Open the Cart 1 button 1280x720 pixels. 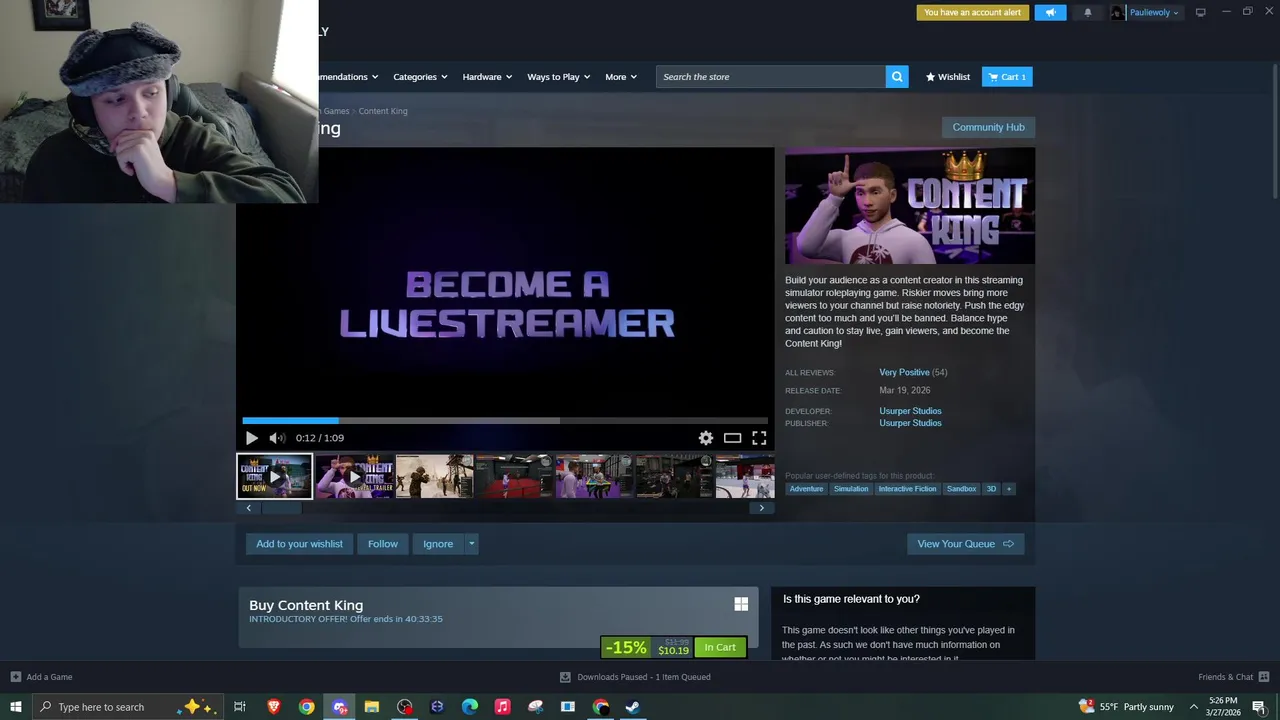click(x=1007, y=77)
